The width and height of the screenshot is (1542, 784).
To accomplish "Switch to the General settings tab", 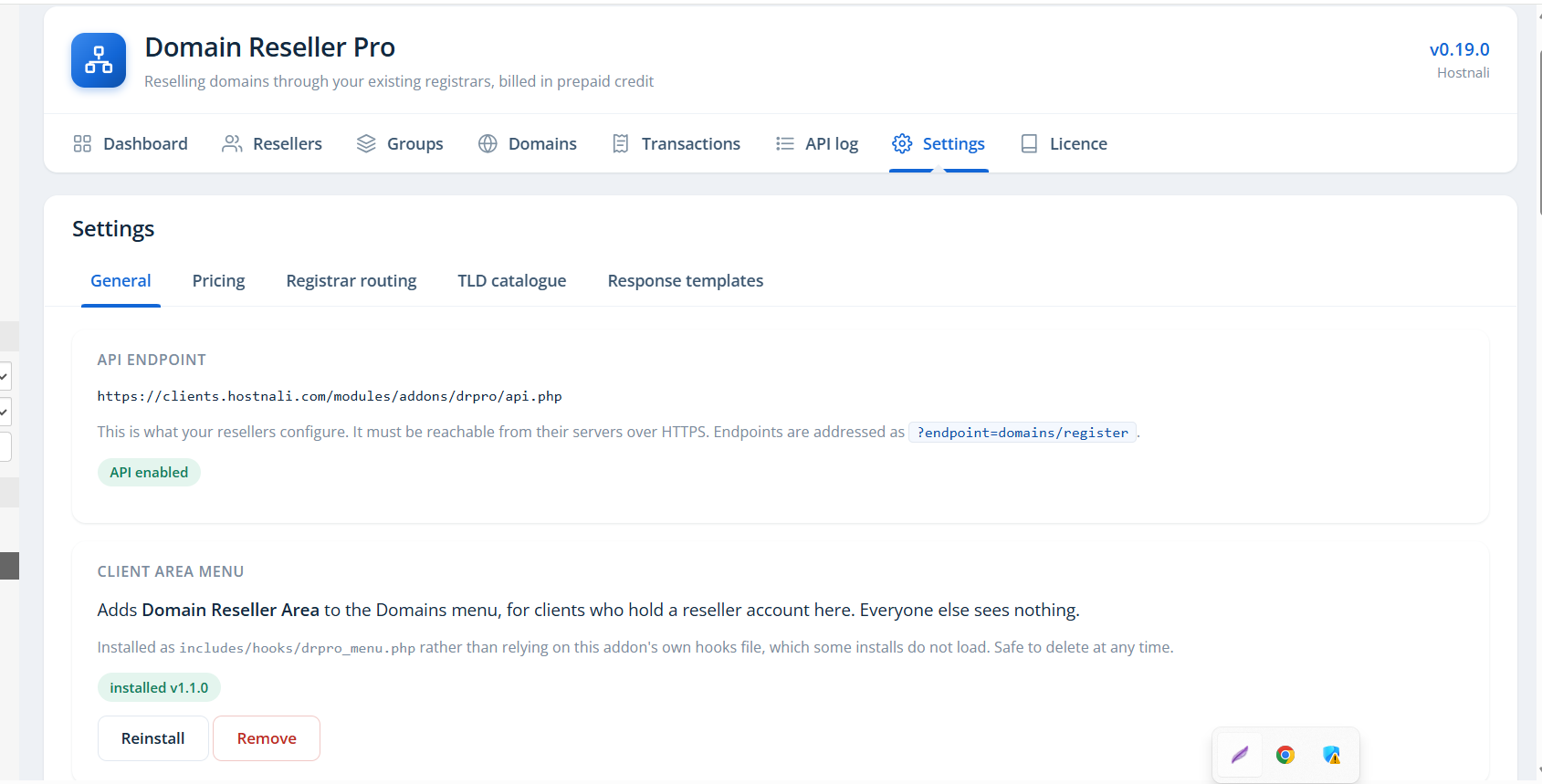I will (121, 281).
